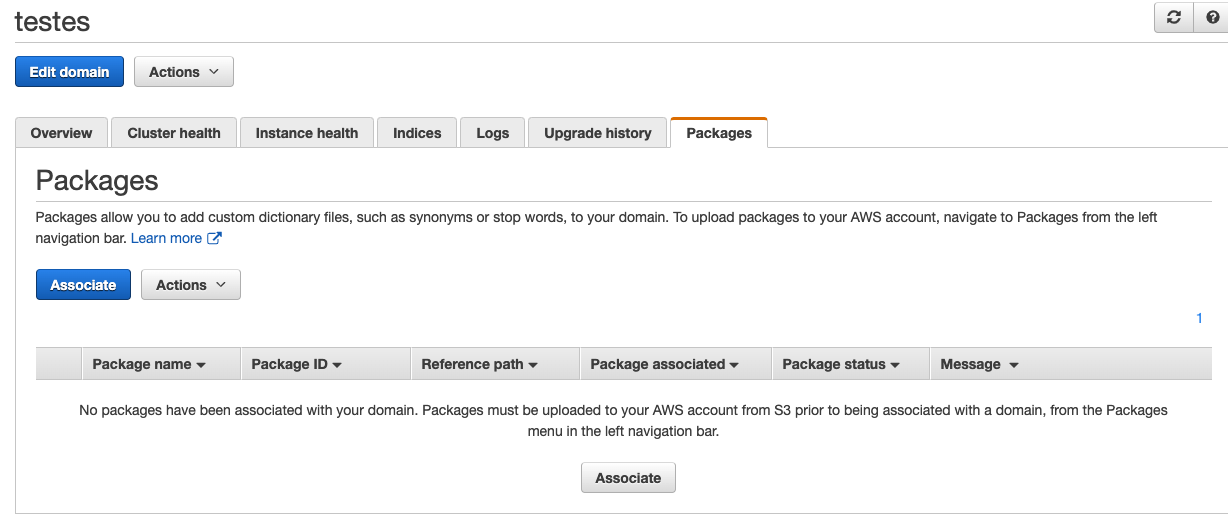Expand the Packages Actions dropdown
The image size is (1228, 528).
coord(191,285)
